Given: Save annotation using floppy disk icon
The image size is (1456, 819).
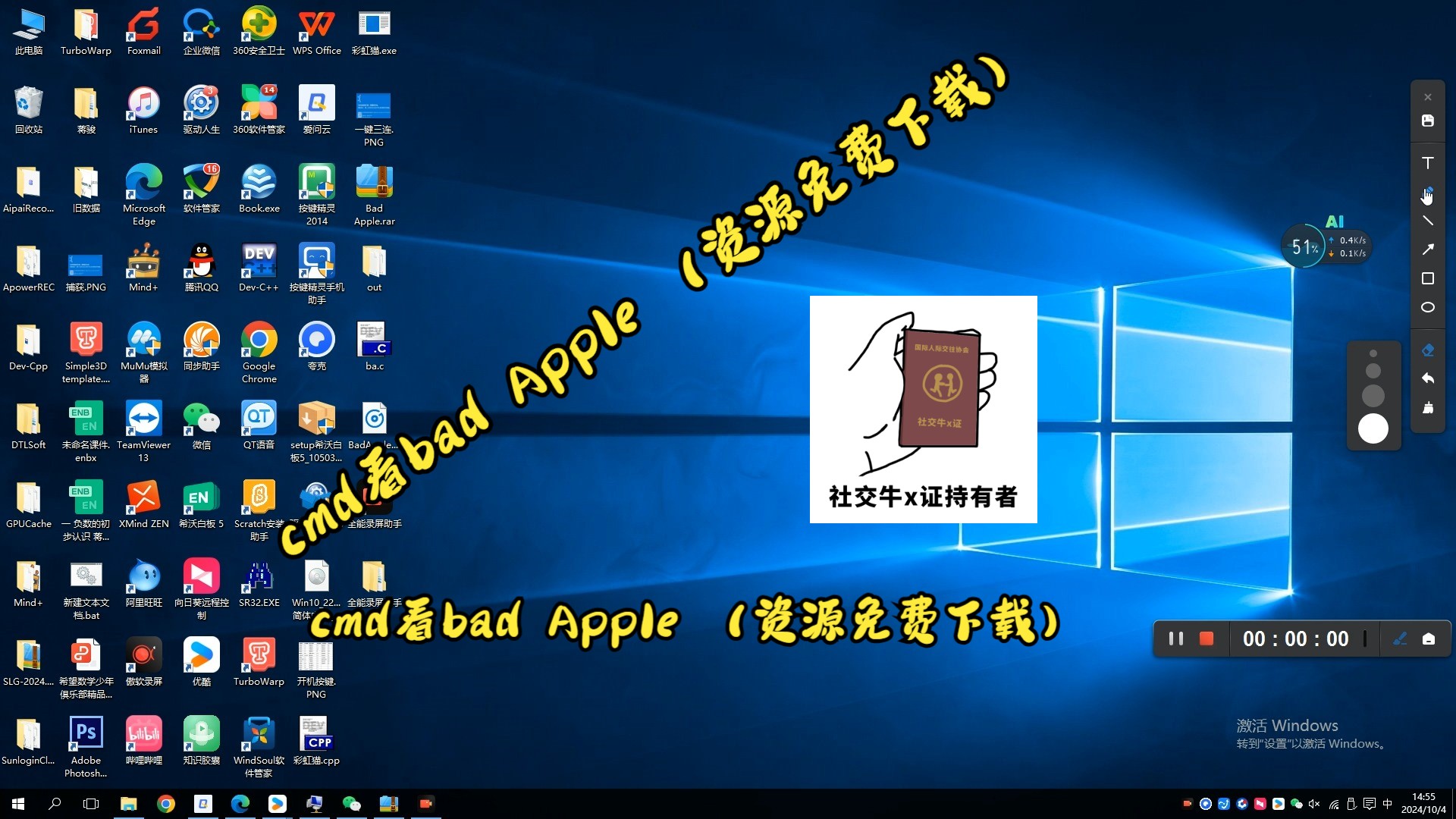Looking at the screenshot, I should tap(1427, 121).
